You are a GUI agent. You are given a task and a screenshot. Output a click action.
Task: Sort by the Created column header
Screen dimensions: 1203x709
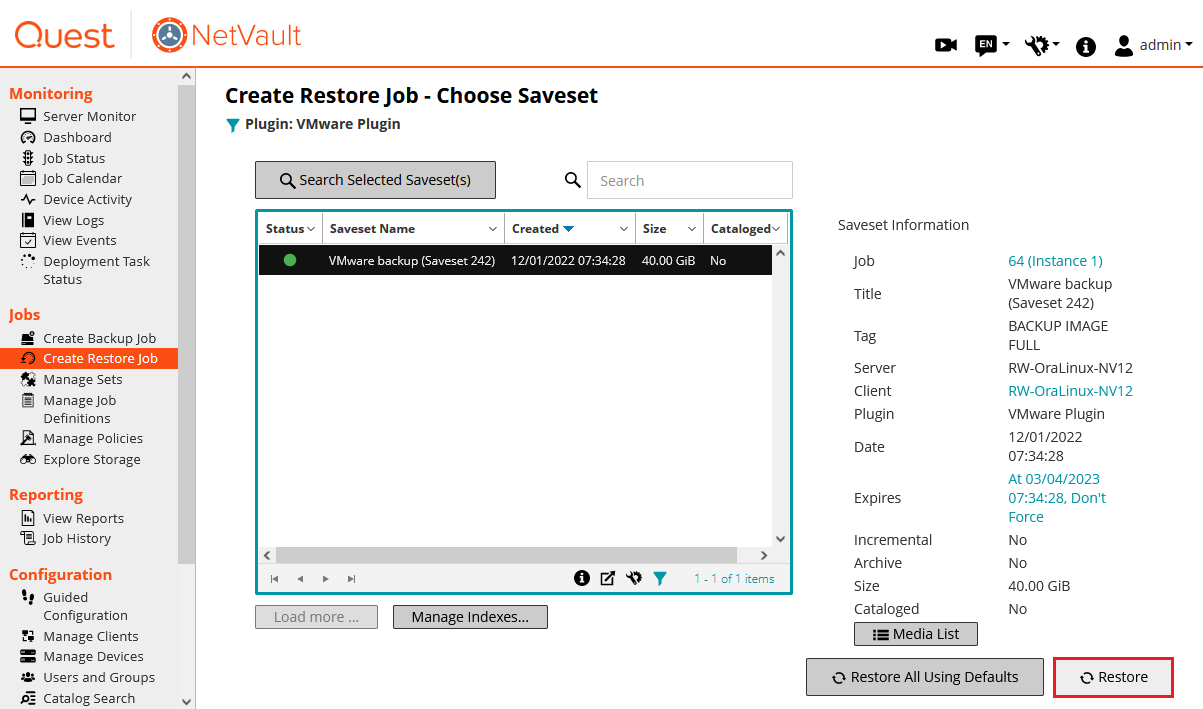tap(535, 229)
